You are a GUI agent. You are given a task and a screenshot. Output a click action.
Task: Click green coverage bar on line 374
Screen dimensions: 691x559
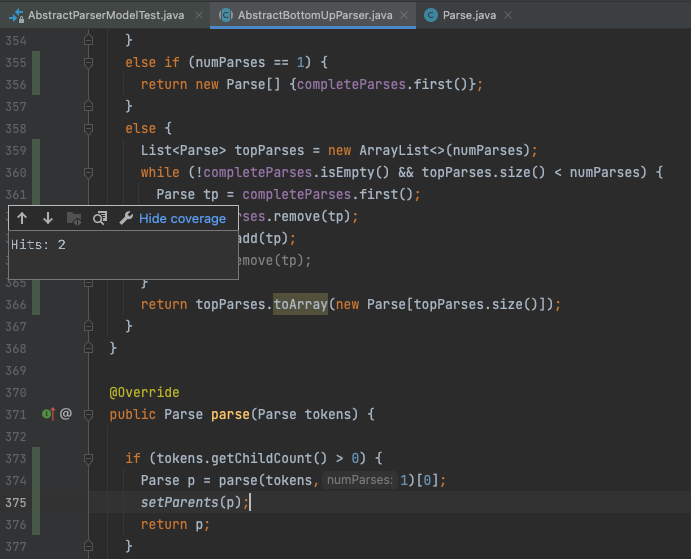tap(36, 480)
